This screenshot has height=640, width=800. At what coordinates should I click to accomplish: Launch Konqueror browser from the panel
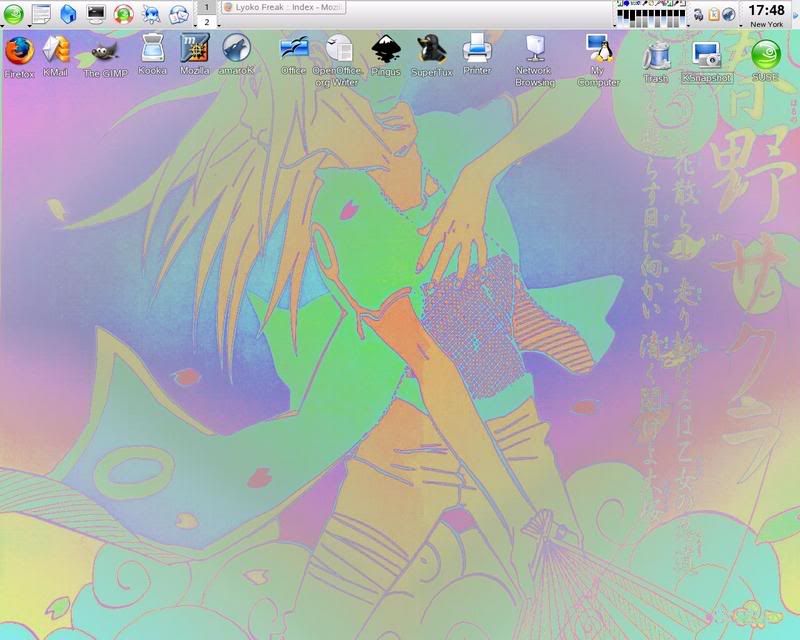(151, 14)
